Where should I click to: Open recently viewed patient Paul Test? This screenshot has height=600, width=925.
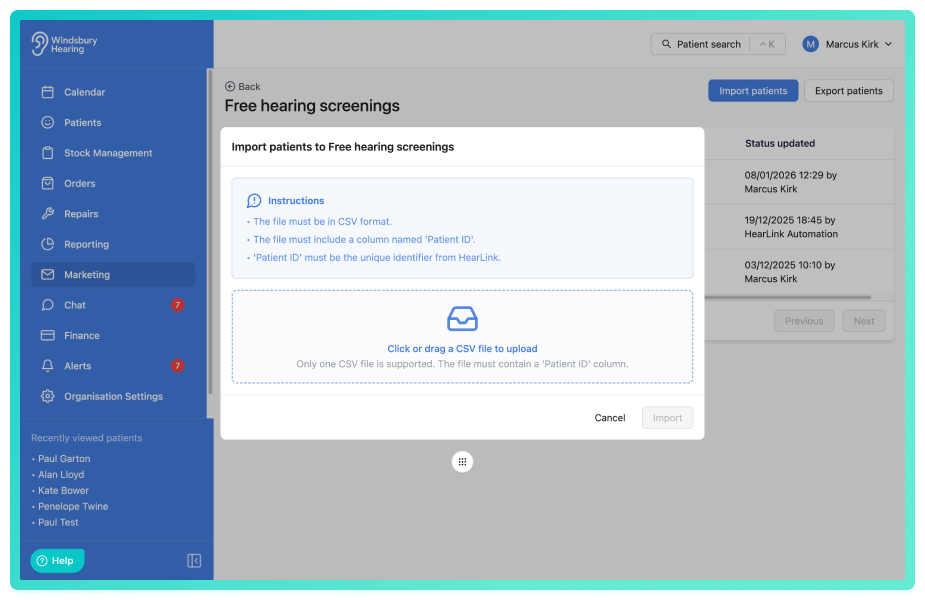pyautogui.click(x=58, y=522)
